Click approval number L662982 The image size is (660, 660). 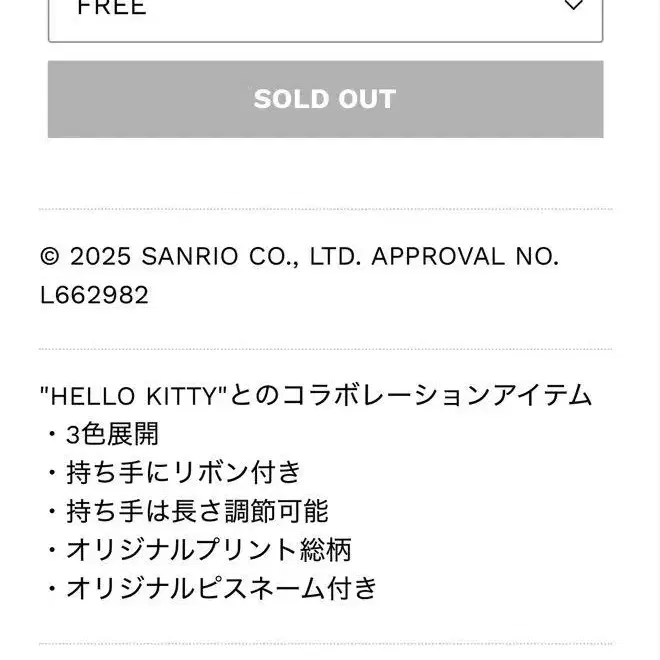[x=94, y=295]
